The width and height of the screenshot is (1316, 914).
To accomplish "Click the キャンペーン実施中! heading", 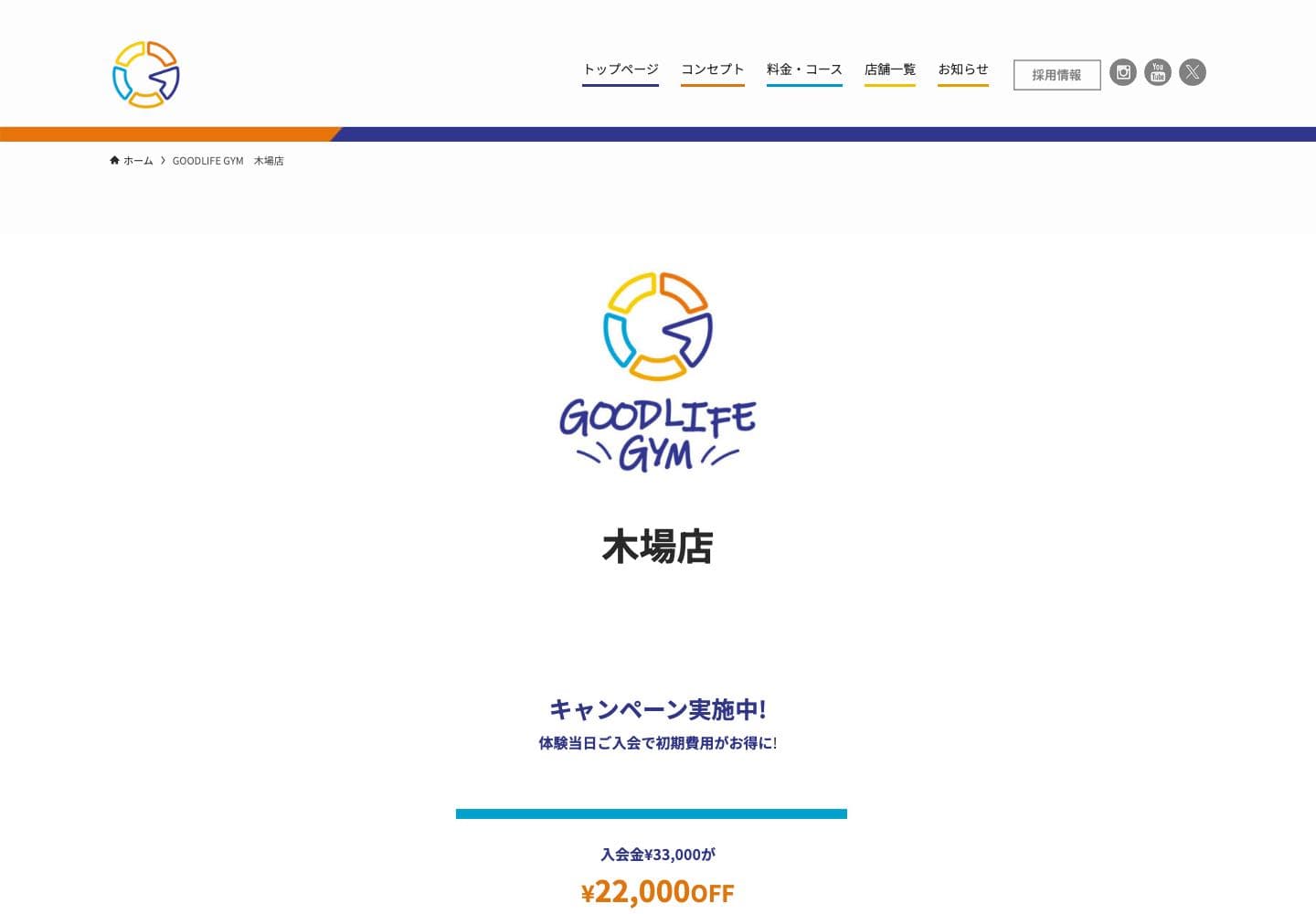I will tap(658, 709).
